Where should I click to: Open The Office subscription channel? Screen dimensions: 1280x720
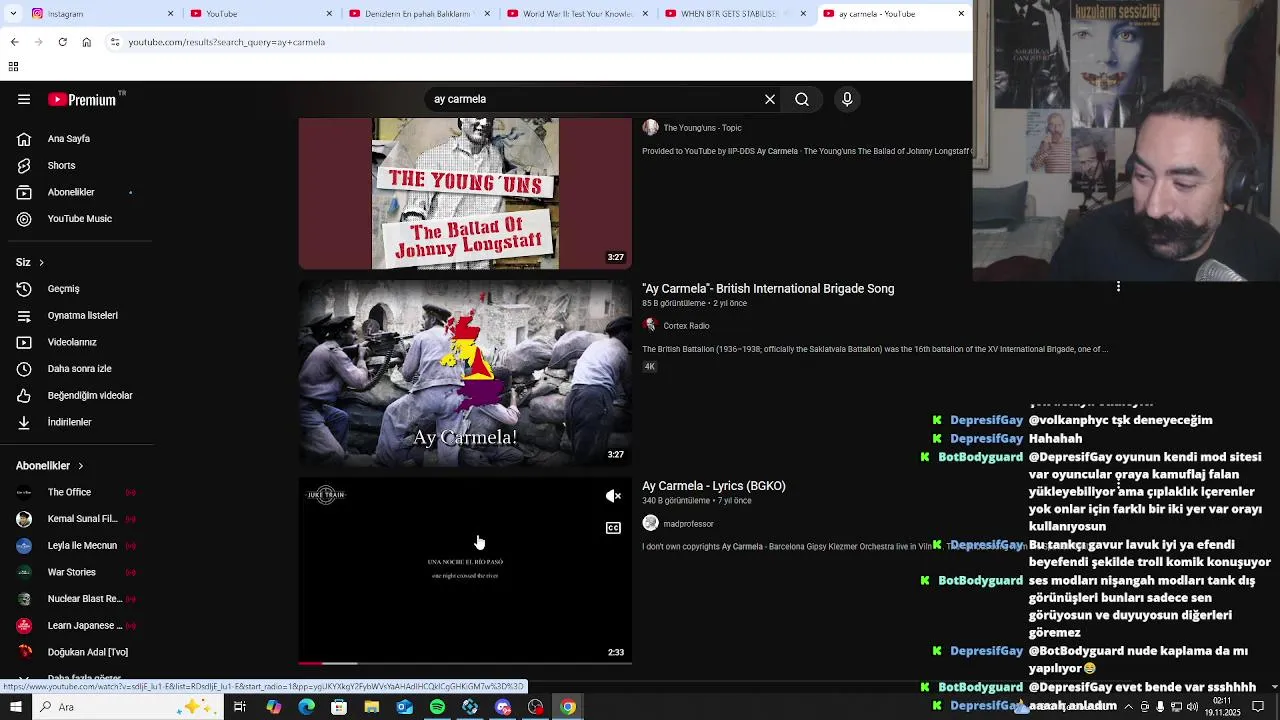tap(75, 492)
